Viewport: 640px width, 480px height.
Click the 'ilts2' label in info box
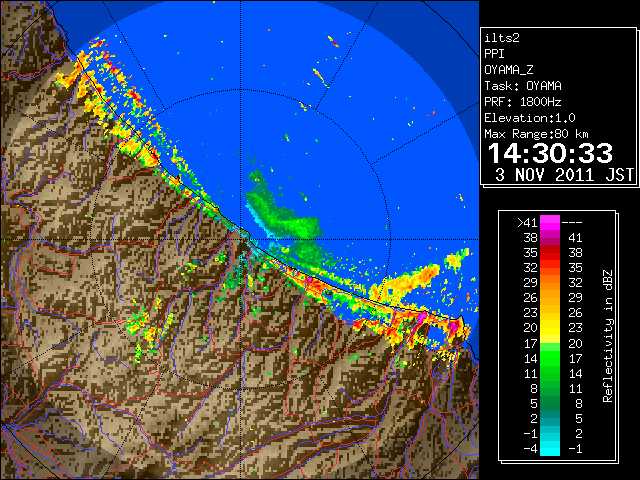[502, 38]
